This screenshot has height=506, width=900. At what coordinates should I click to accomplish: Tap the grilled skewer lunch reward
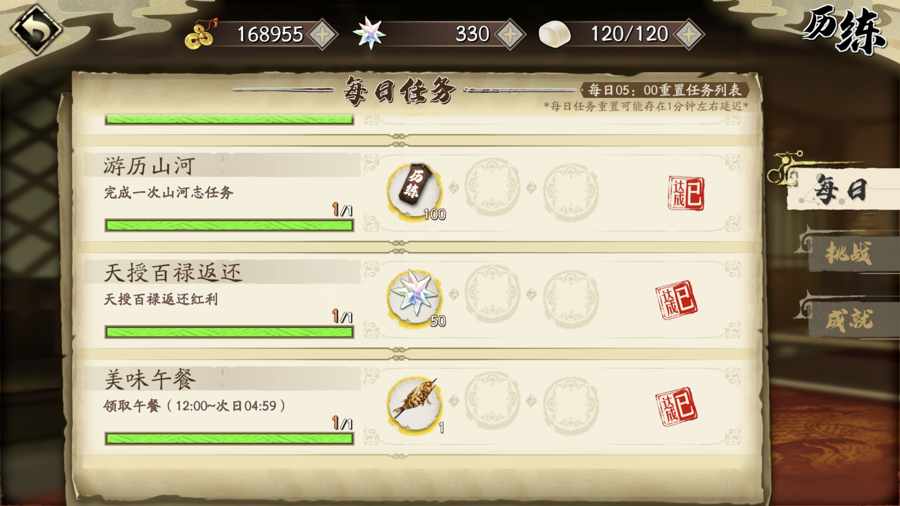[x=414, y=403]
